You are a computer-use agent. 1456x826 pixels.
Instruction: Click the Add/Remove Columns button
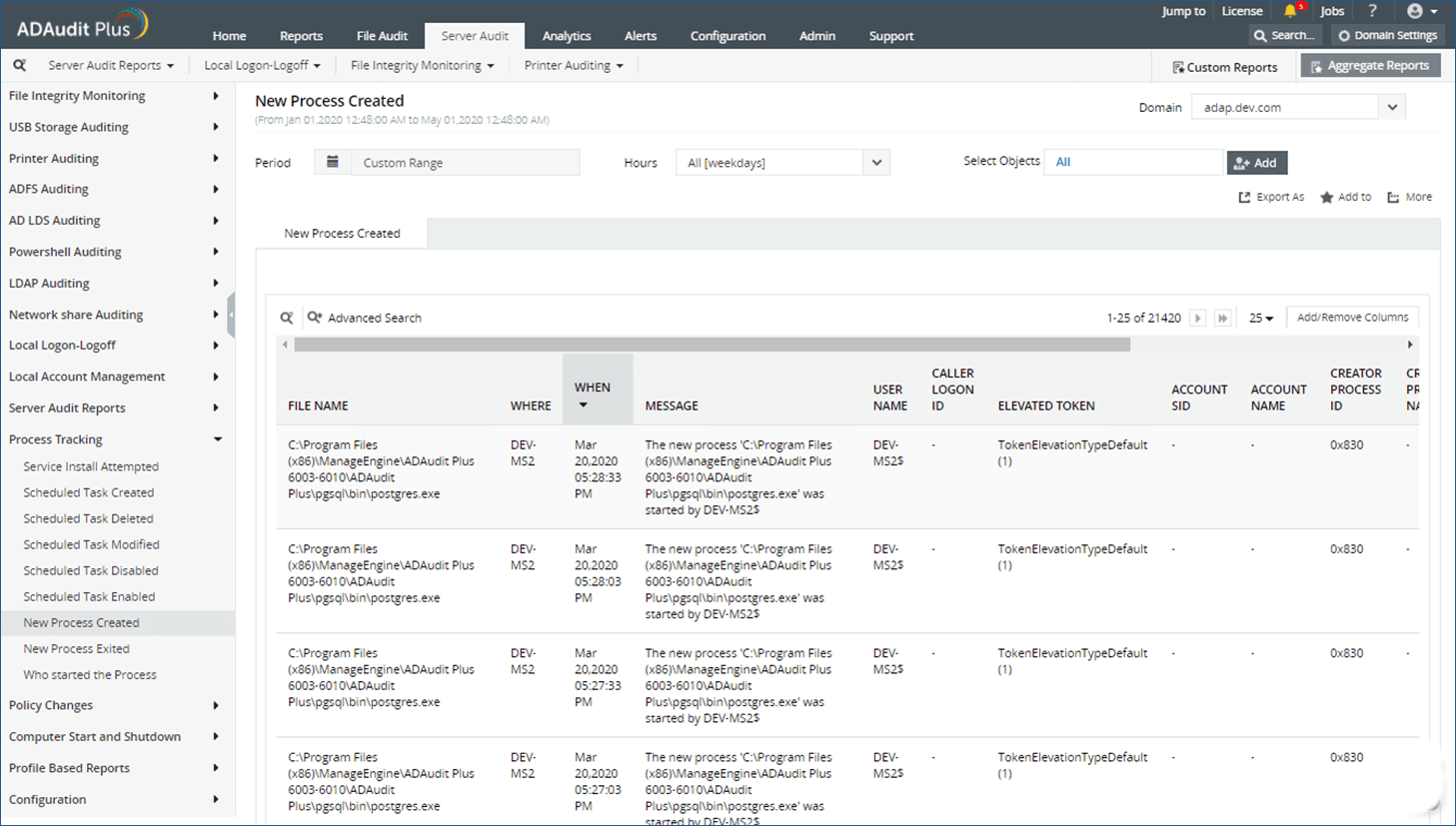pos(1352,317)
